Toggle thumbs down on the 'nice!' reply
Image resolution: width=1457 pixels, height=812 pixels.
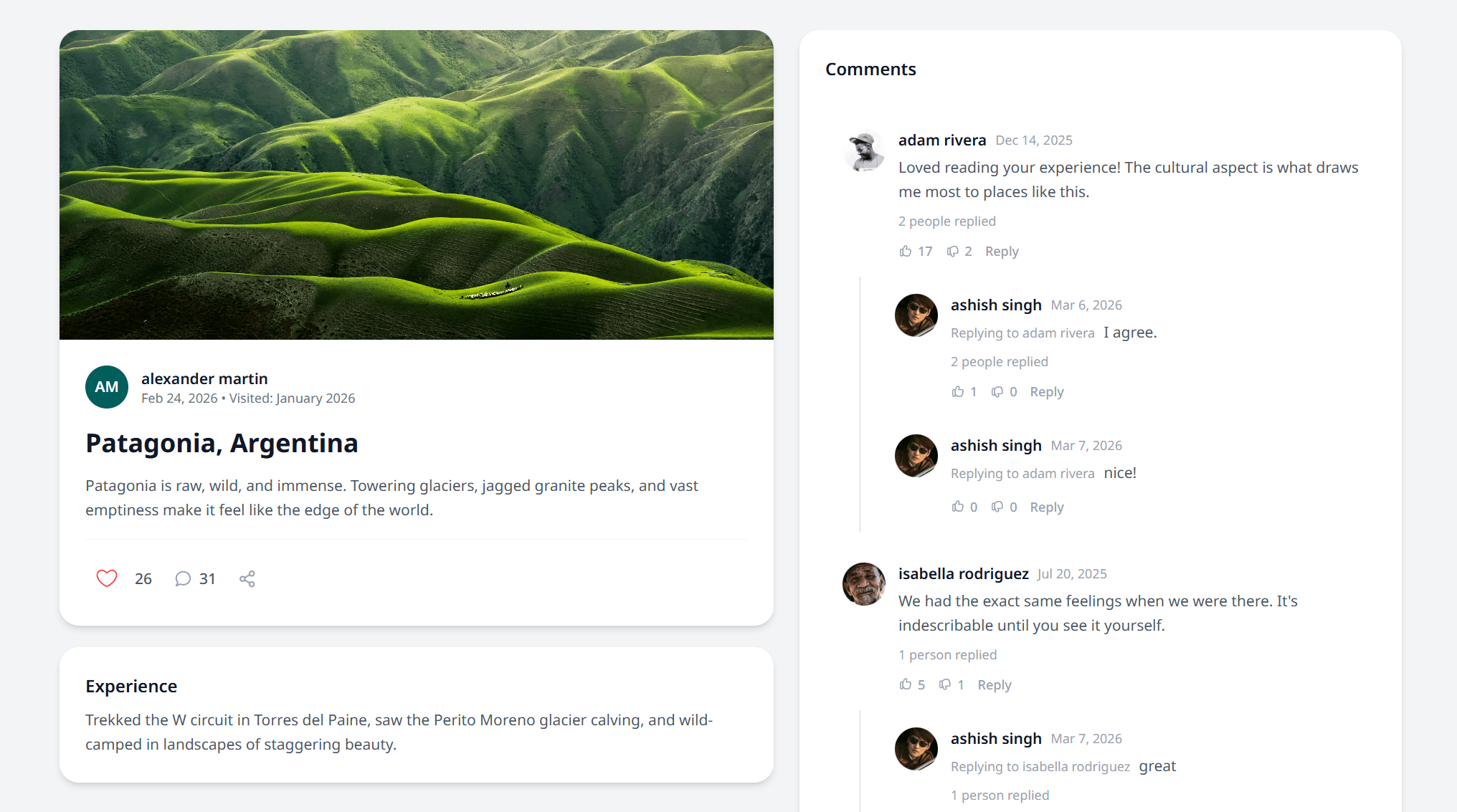999,507
